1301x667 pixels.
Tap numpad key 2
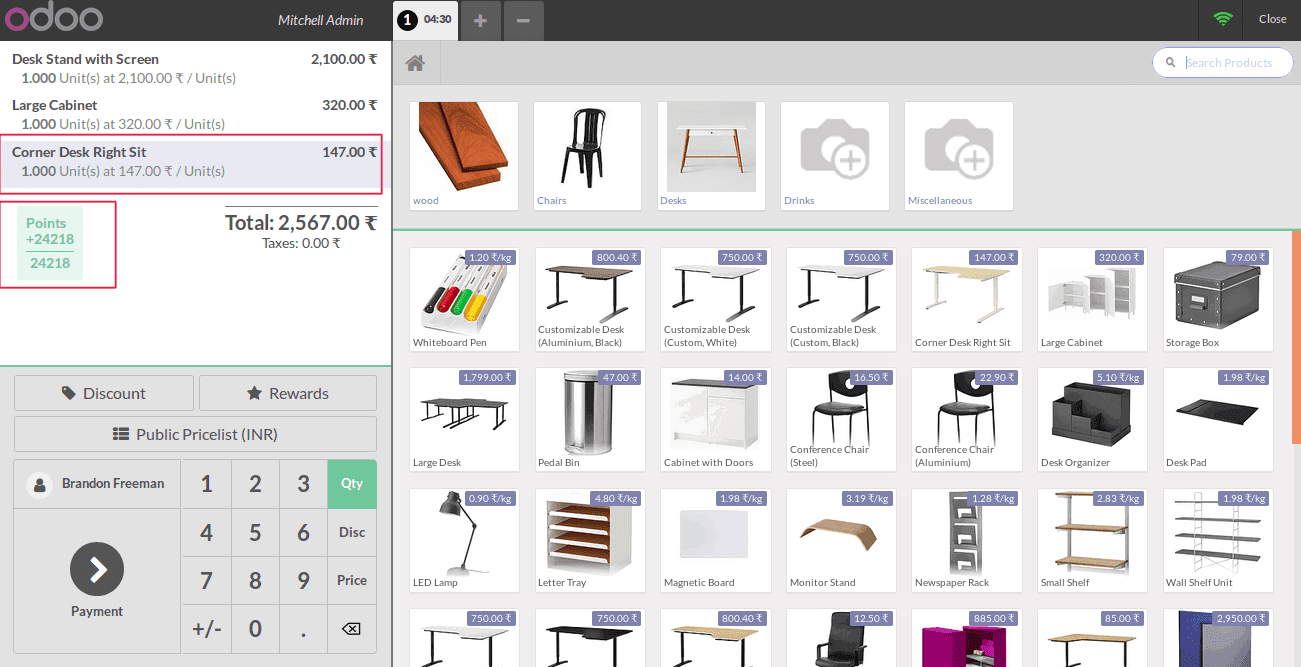tap(255, 484)
